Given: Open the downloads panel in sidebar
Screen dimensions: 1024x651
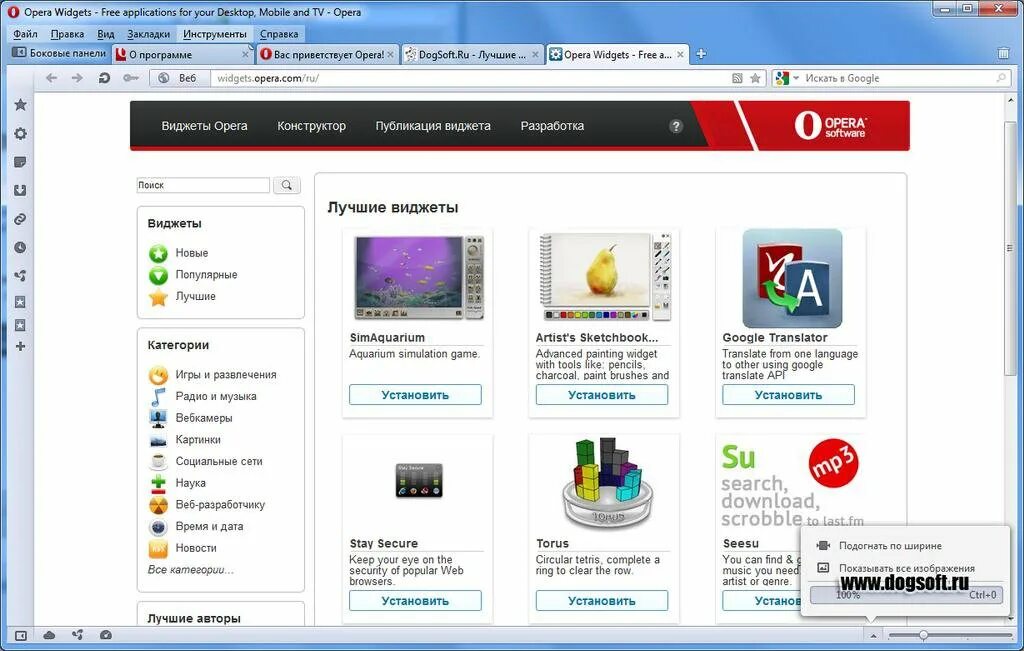Looking at the screenshot, I should (x=20, y=190).
